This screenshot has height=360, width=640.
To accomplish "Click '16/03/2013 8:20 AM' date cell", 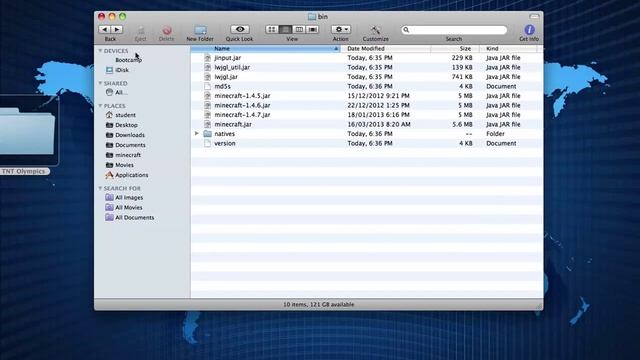I will (x=379, y=124).
